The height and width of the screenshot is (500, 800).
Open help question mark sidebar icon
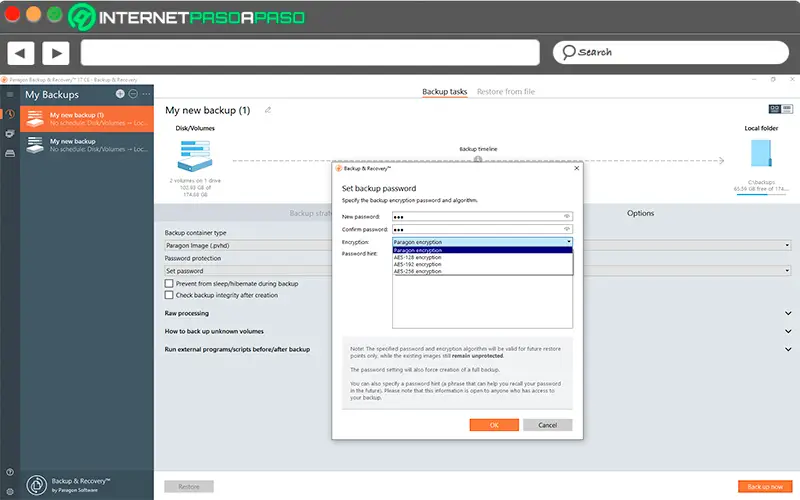[x=10, y=472]
